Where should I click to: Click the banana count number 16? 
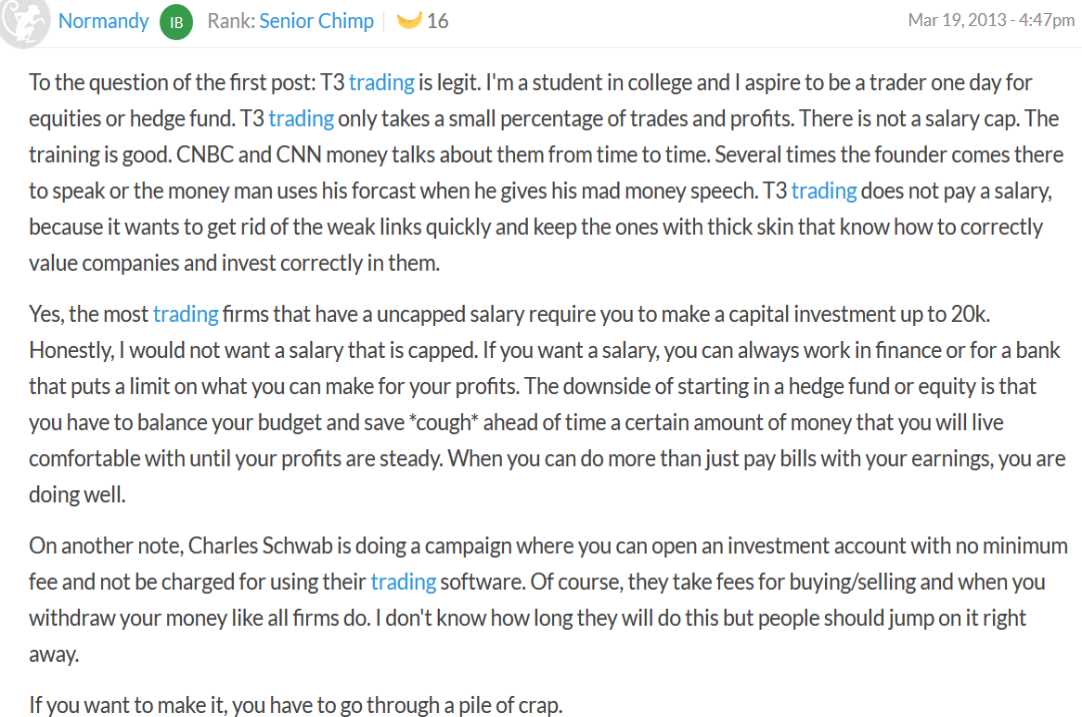click(x=437, y=21)
